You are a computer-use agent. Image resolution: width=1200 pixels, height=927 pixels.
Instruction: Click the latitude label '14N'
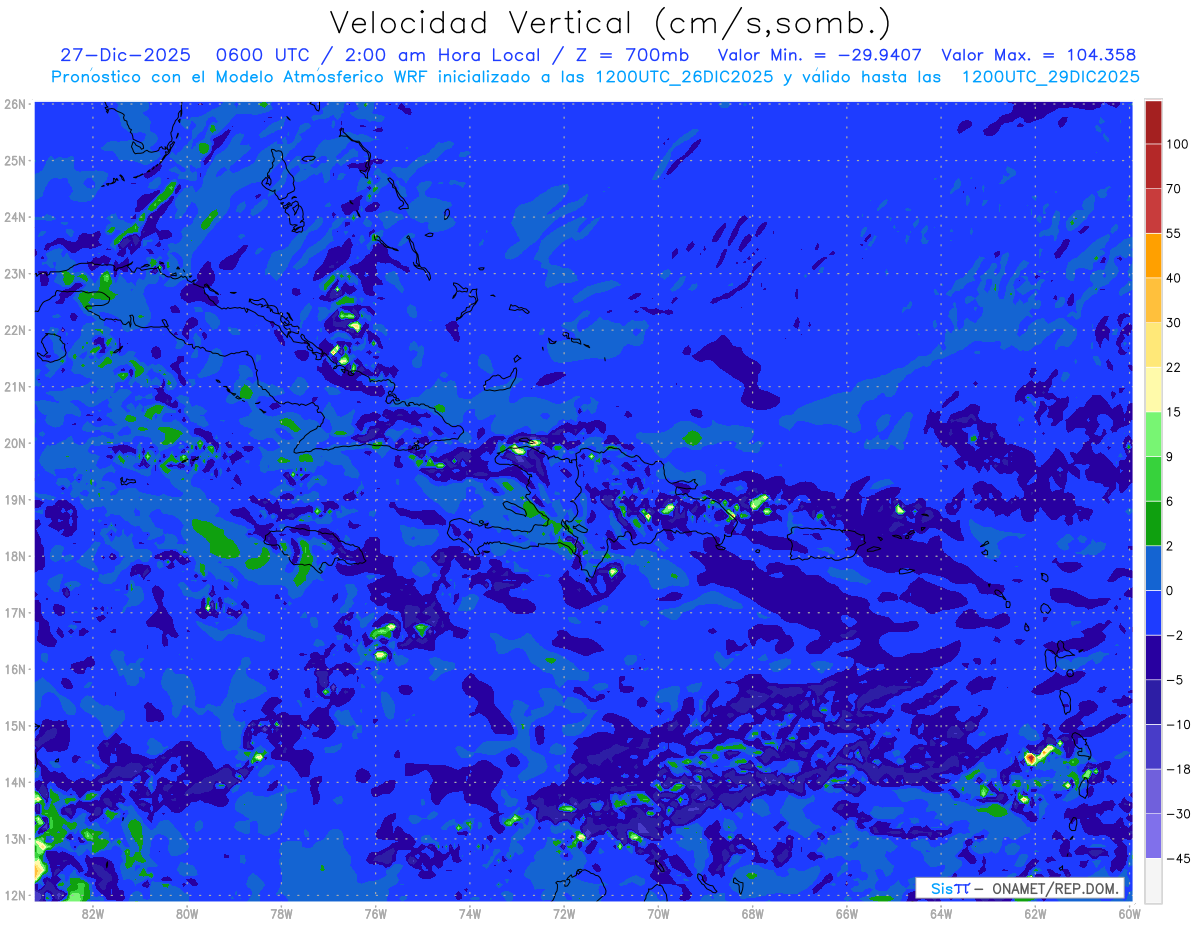coord(15,782)
